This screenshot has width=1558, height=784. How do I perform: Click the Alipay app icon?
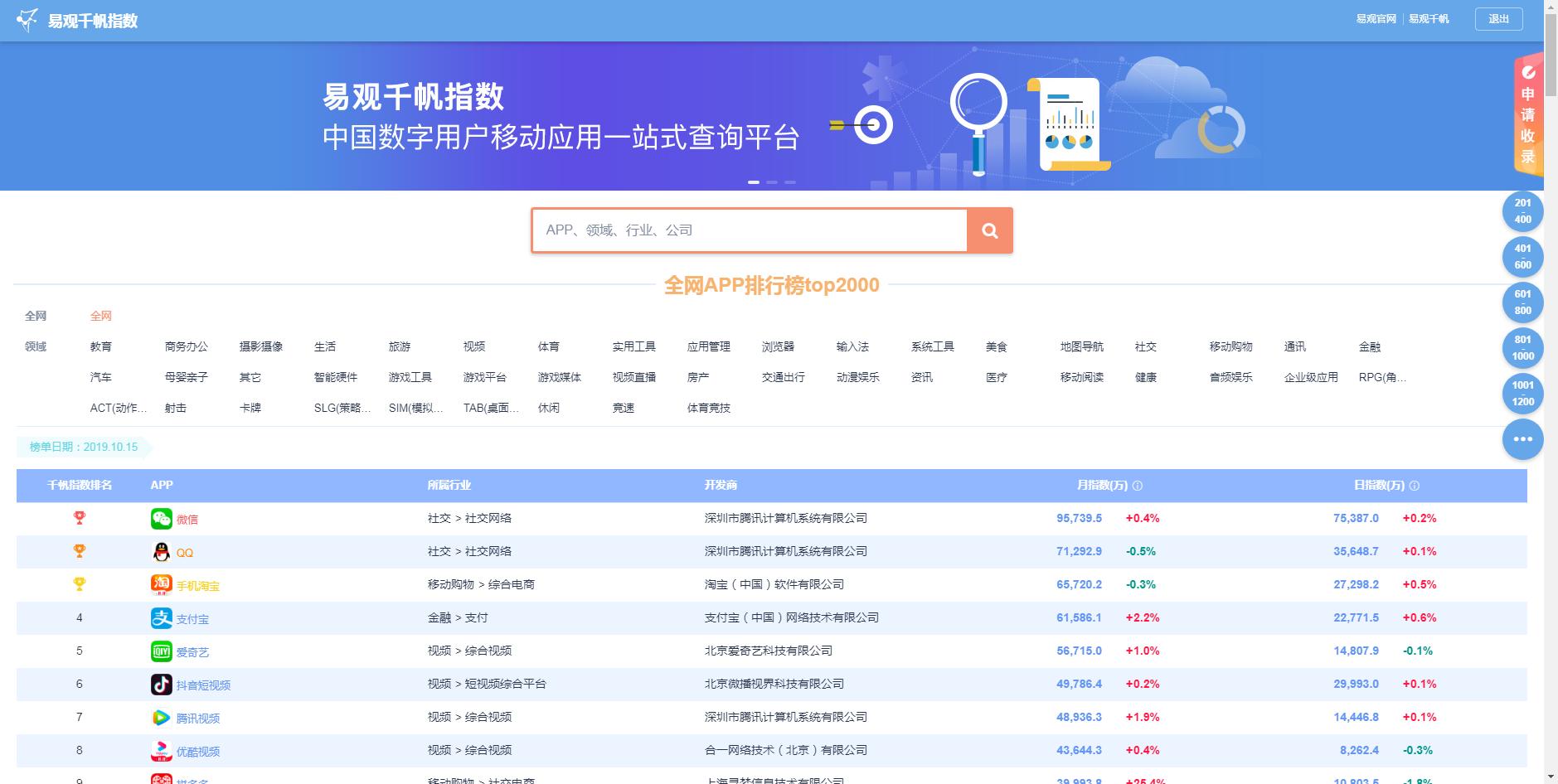161,618
